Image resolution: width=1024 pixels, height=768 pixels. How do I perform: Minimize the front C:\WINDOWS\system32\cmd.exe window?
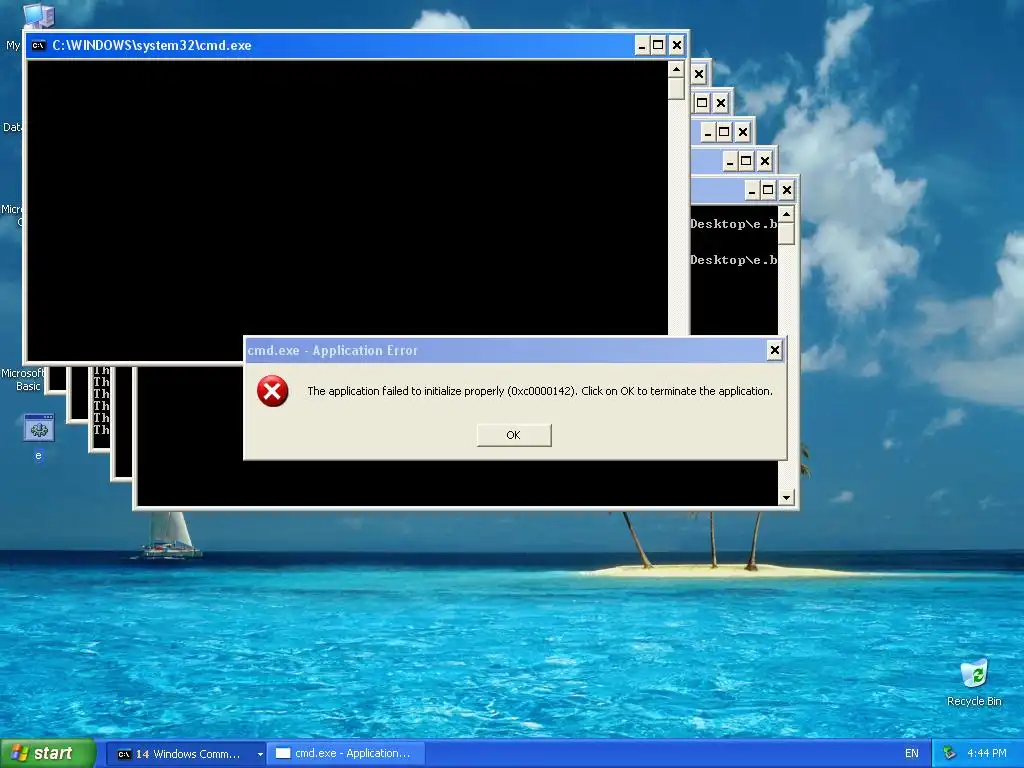[642, 45]
